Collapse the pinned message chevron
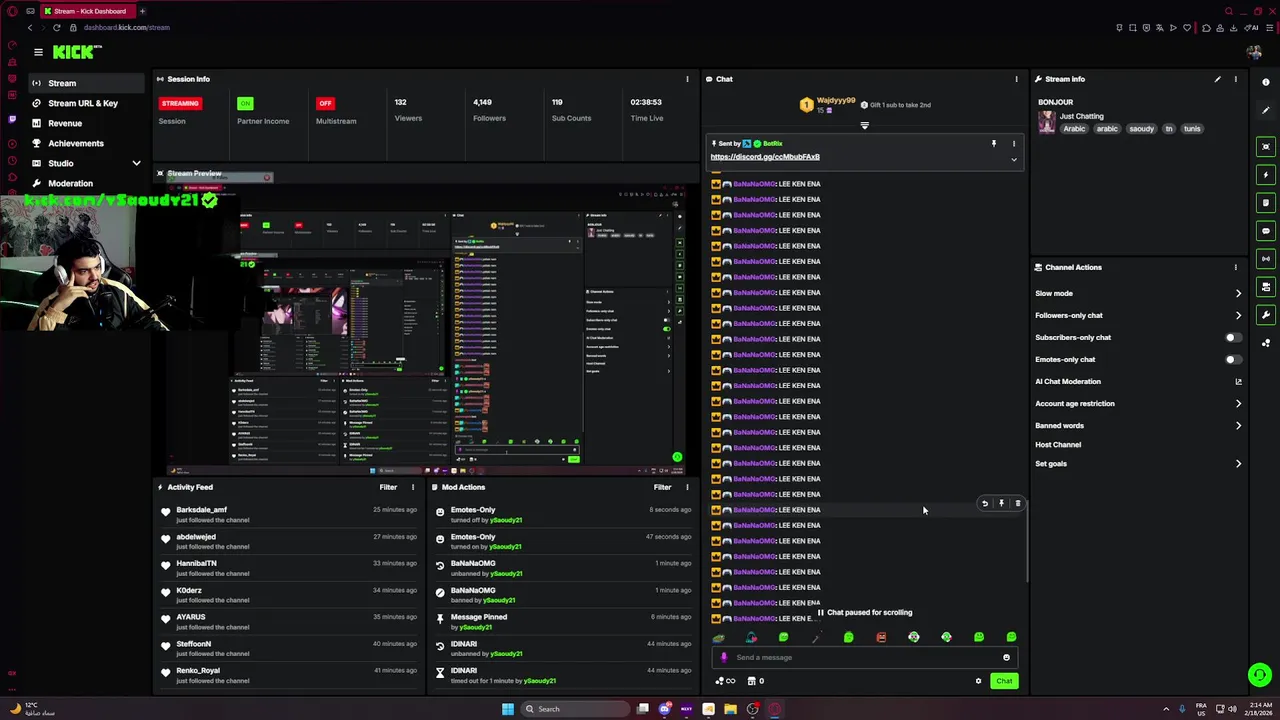 click(1013, 160)
